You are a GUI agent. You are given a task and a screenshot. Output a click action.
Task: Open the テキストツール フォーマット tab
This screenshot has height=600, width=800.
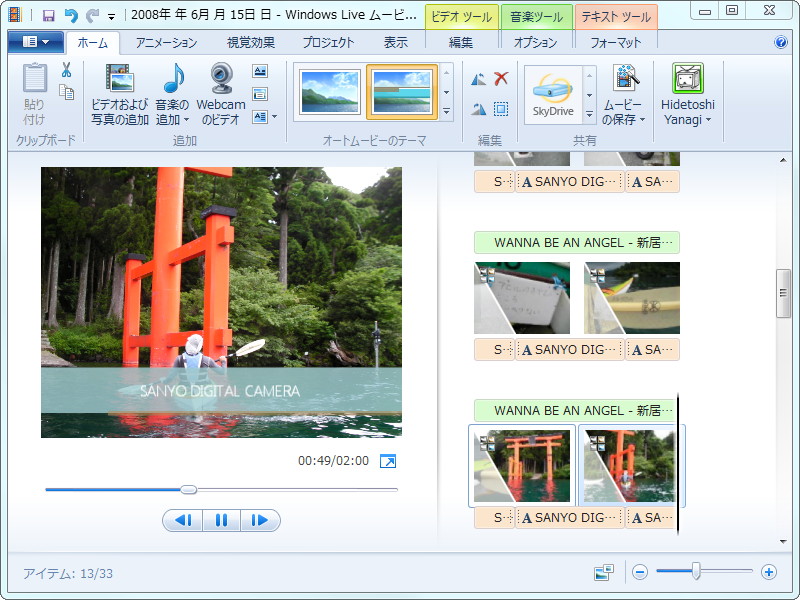click(x=617, y=42)
